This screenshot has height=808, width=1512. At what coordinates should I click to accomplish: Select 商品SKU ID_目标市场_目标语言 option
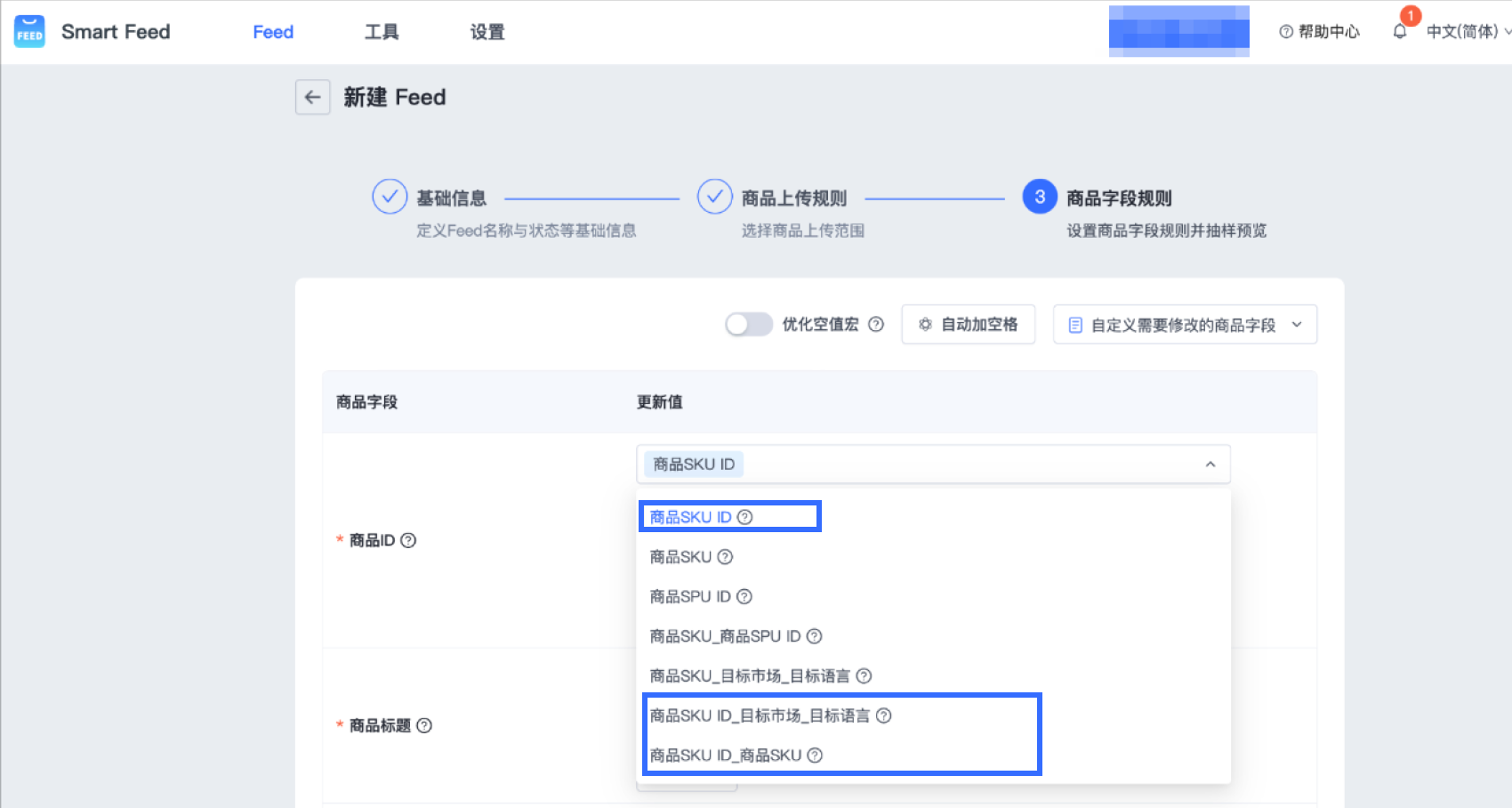point(934,715)
